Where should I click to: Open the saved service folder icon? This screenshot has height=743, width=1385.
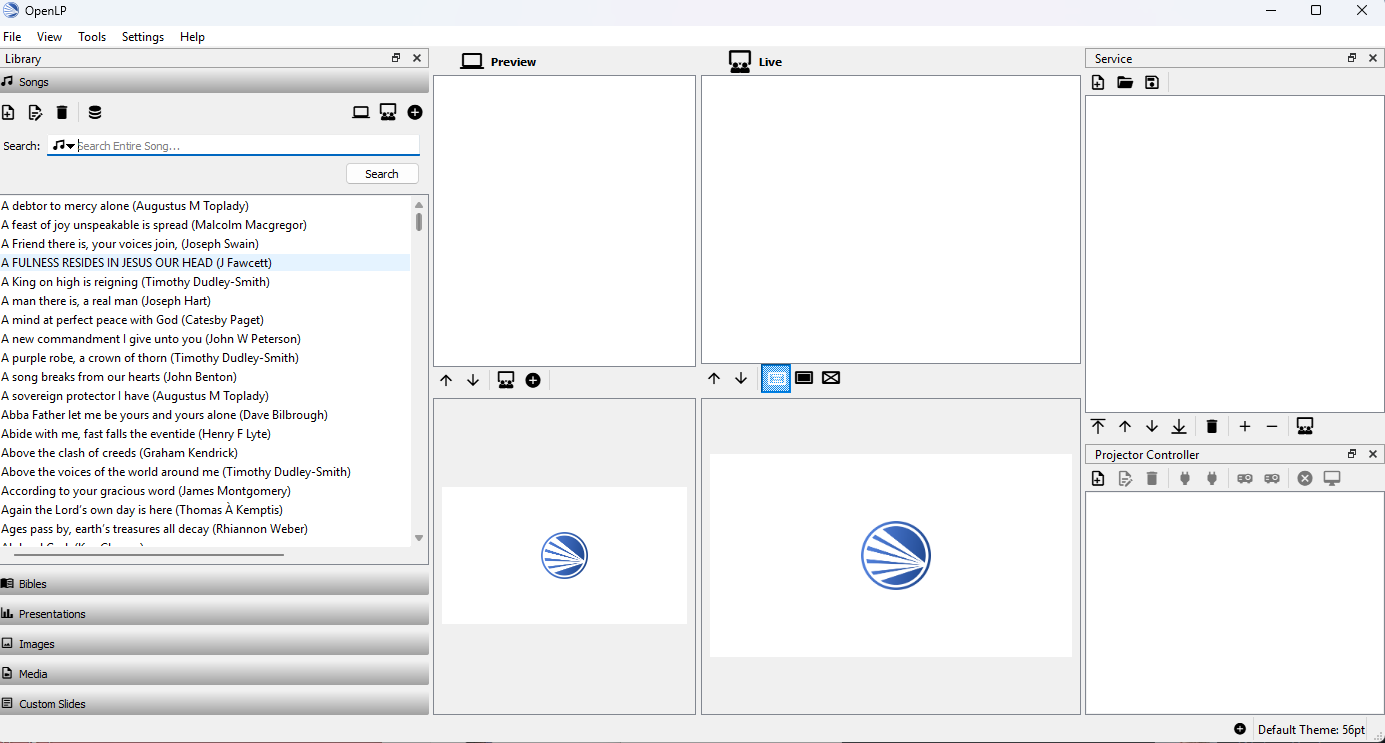tap(1125, 83)
